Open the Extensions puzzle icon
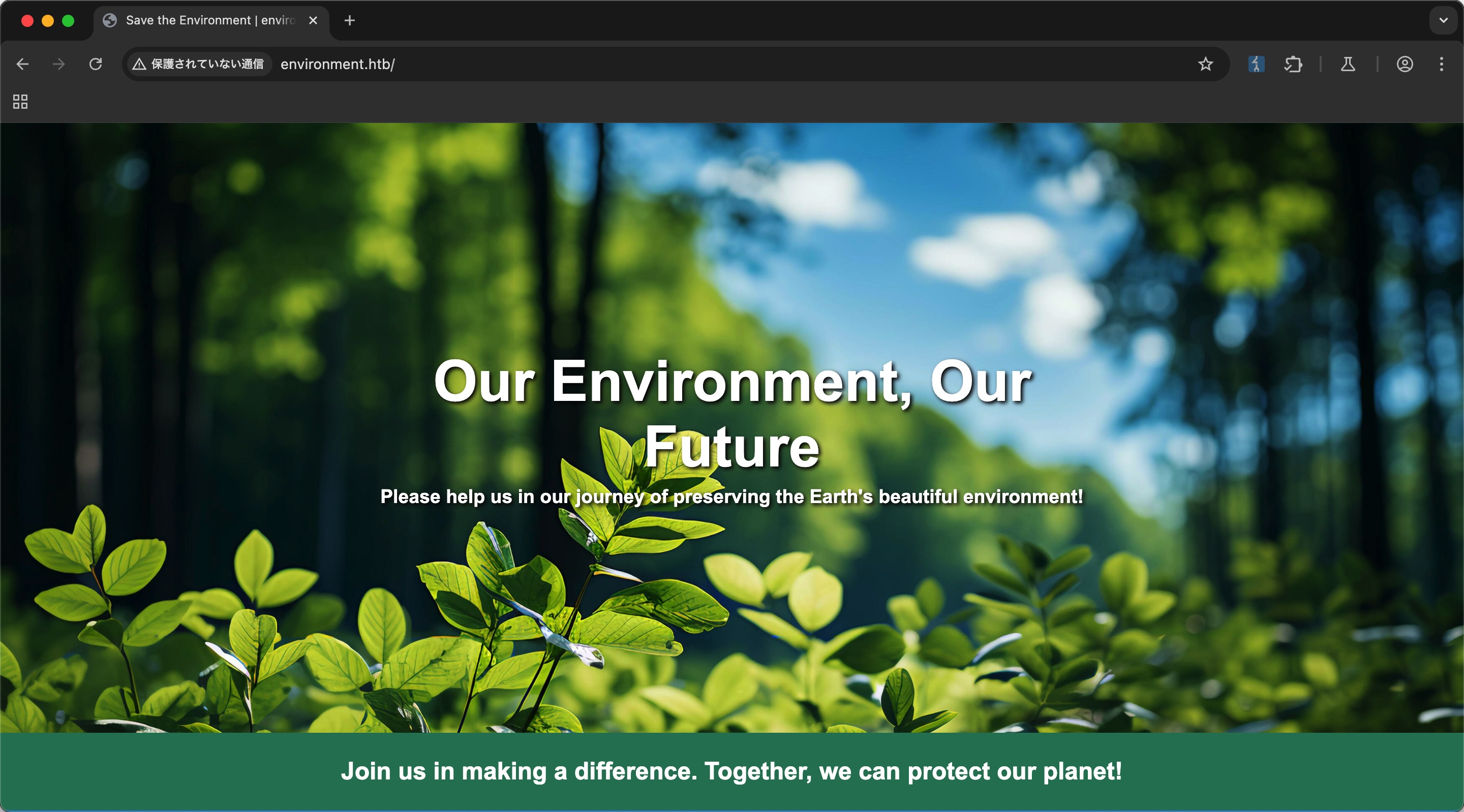 1293,64
